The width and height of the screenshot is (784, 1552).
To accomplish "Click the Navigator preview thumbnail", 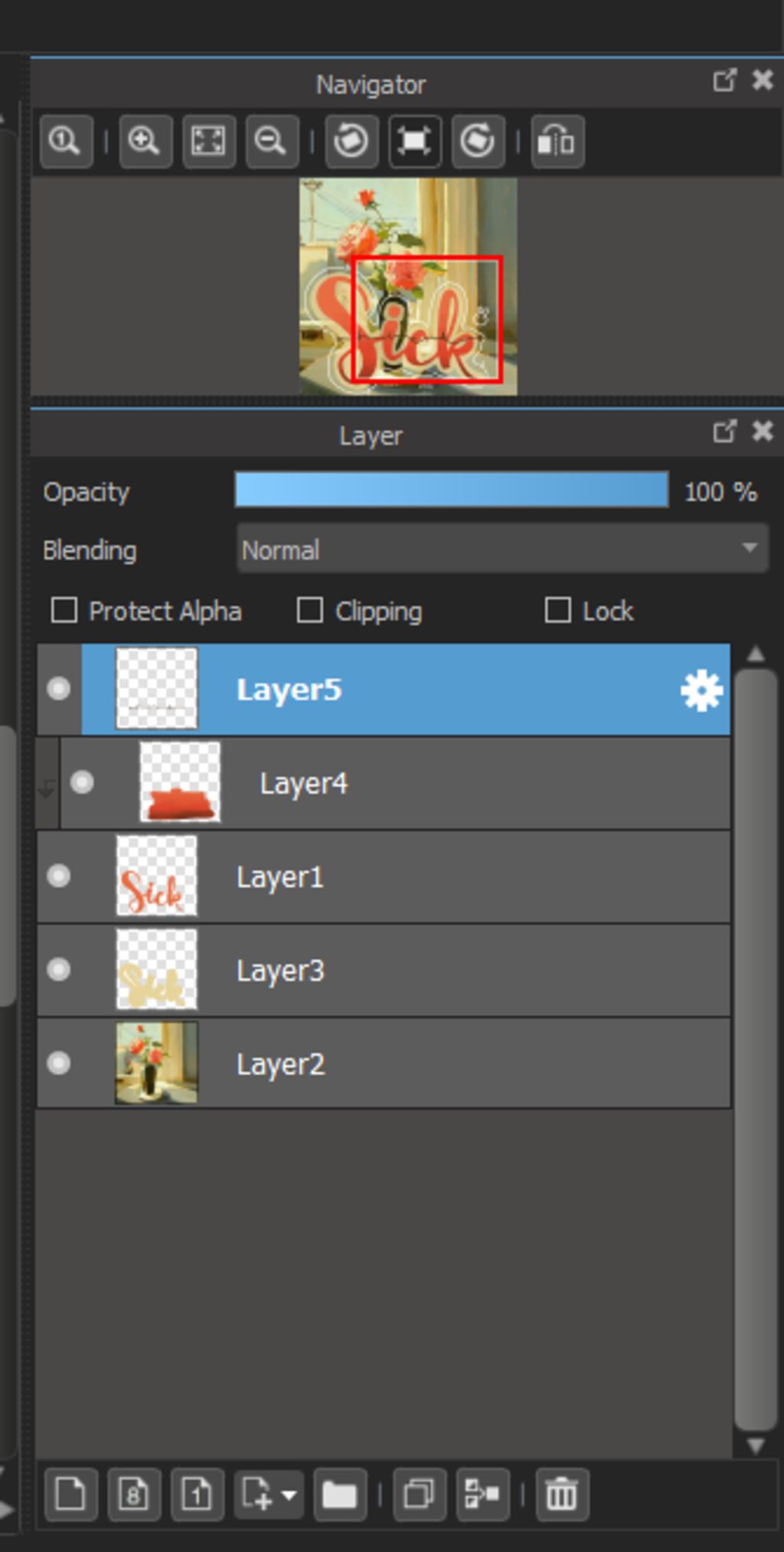I will pyautogui.click(x=408, y=286).
